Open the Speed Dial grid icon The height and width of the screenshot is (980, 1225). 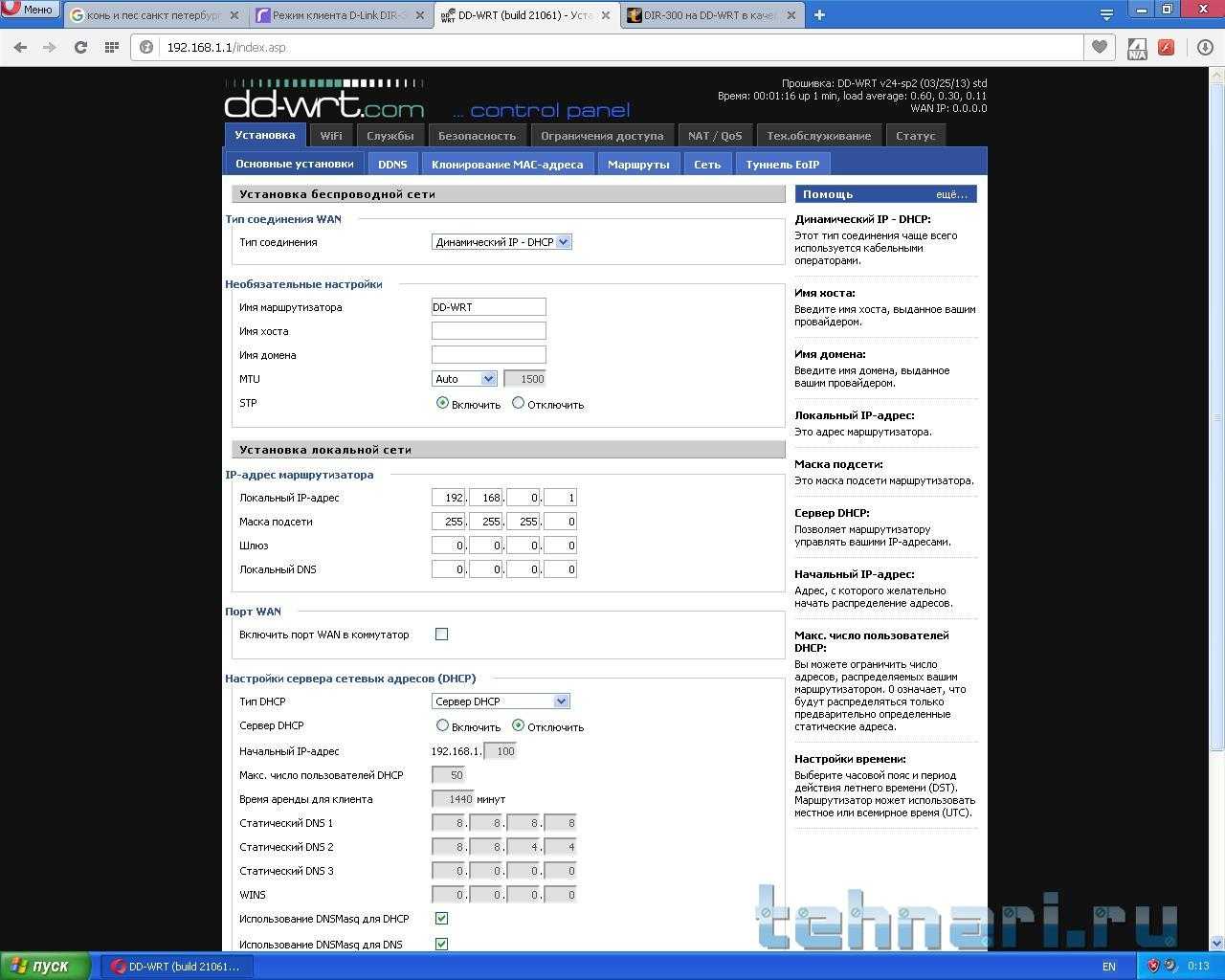tap(111, 47)
